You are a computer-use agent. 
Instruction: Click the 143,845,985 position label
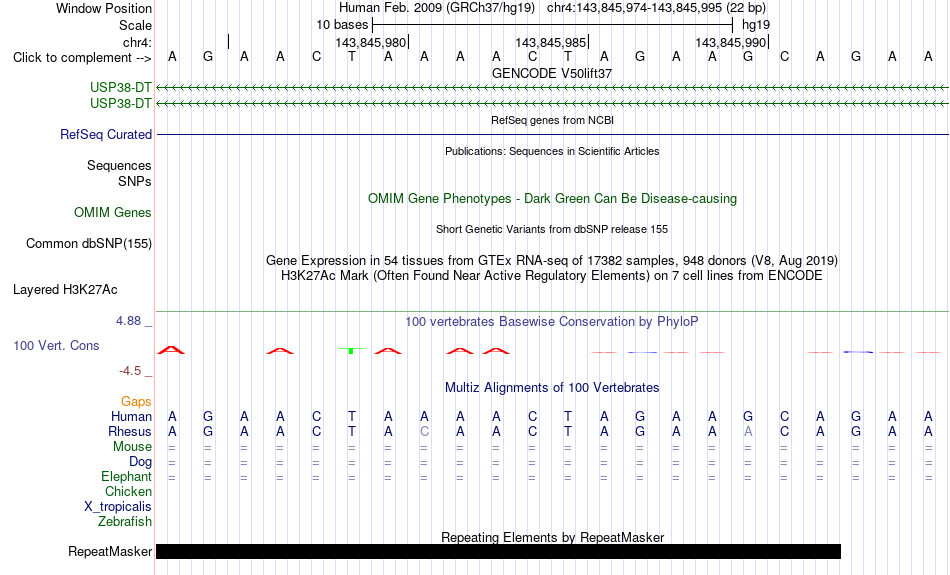(550, 42)
